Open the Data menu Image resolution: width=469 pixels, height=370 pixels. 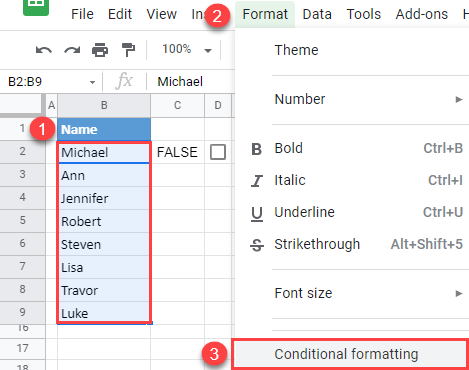[317, 14]
